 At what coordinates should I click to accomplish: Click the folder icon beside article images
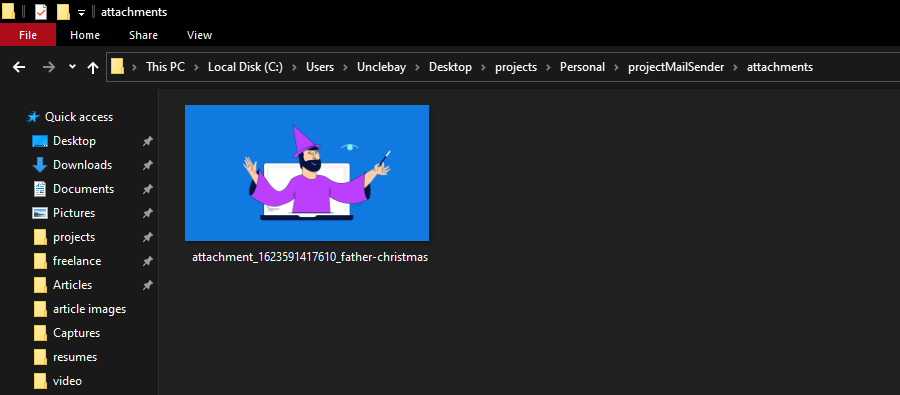coord(40,309)
